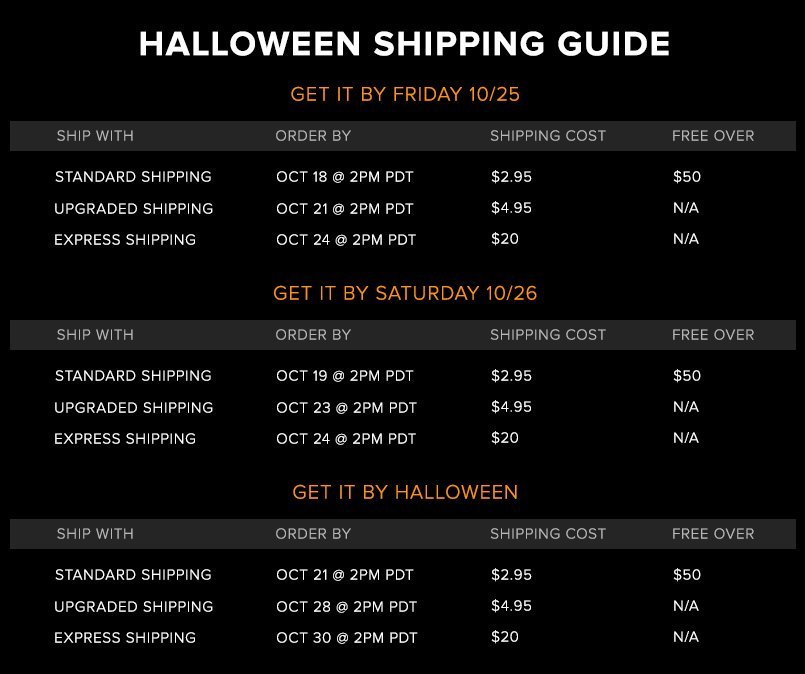
Task: Select Upgraded Shipping in the Saturday table
Action: (133, 408)
